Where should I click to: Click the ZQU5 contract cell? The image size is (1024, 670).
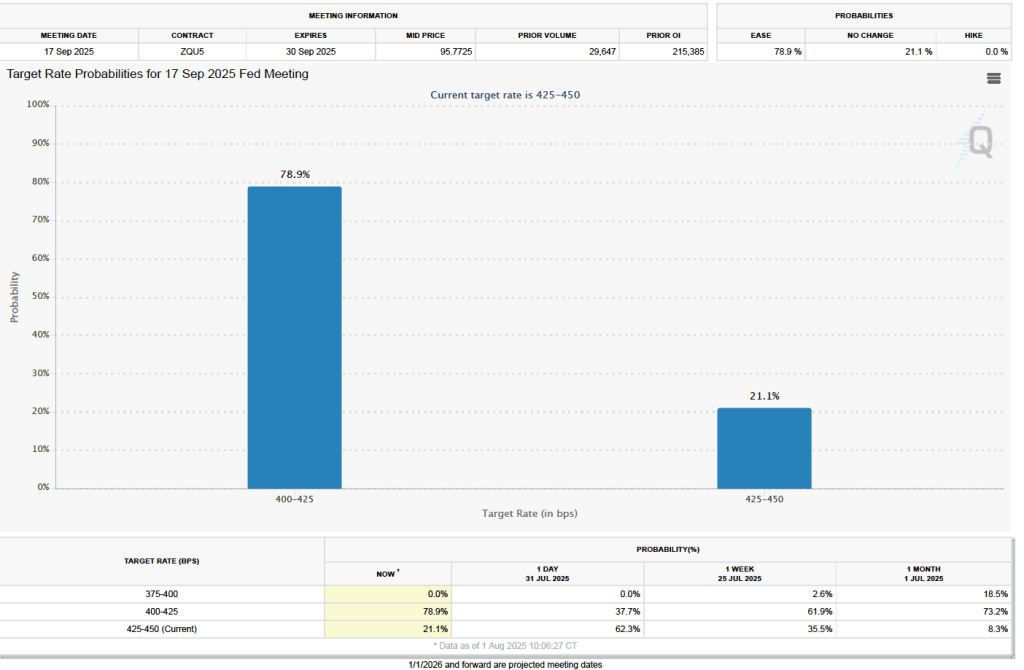tap(191, 51)
